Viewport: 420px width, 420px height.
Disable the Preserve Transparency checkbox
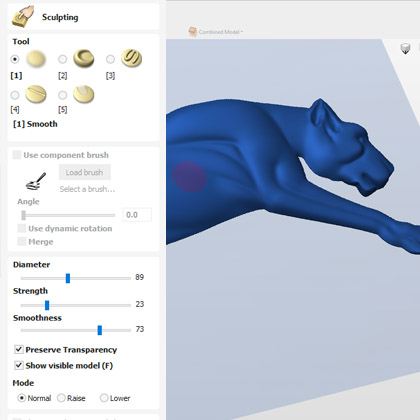(x=19, y=349)
